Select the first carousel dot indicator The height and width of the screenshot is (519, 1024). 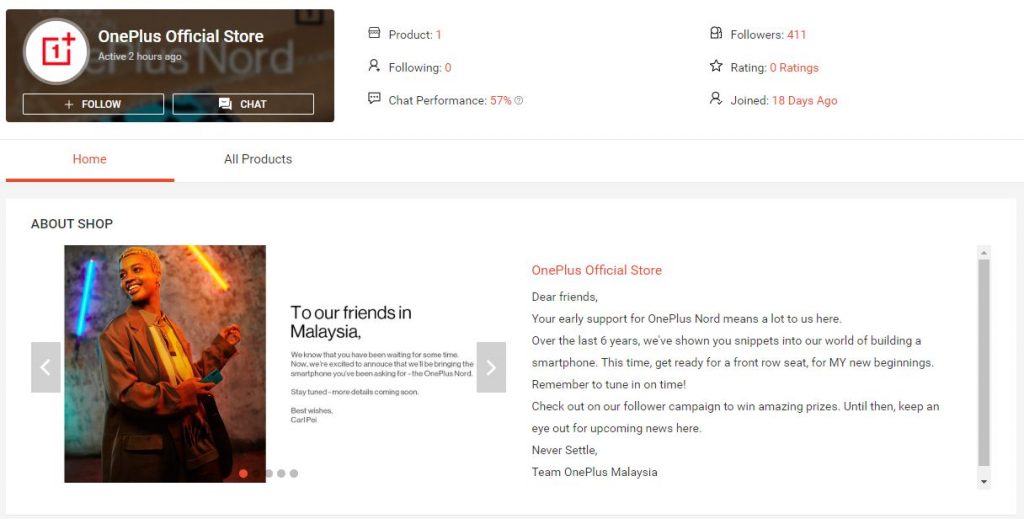pyautogui.click(x=244, y=473)
